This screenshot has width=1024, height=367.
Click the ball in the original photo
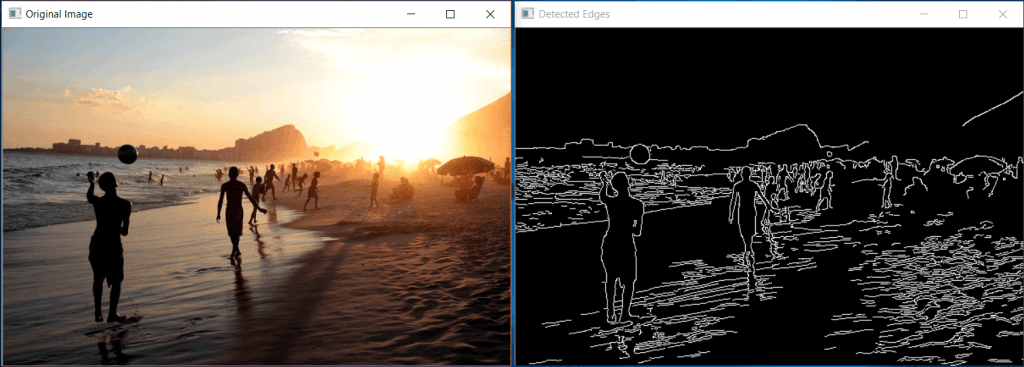click(127, 154)
